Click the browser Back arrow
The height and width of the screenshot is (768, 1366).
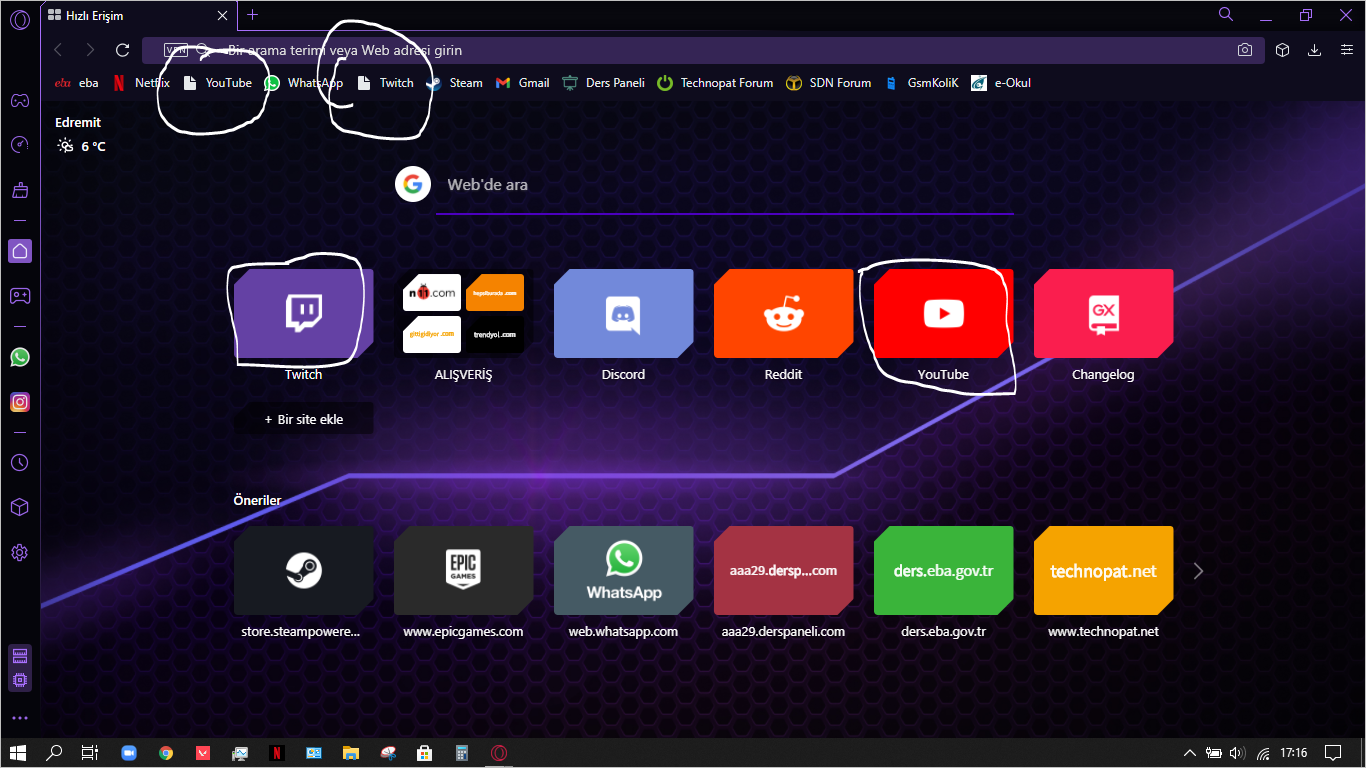pos(58,50)
